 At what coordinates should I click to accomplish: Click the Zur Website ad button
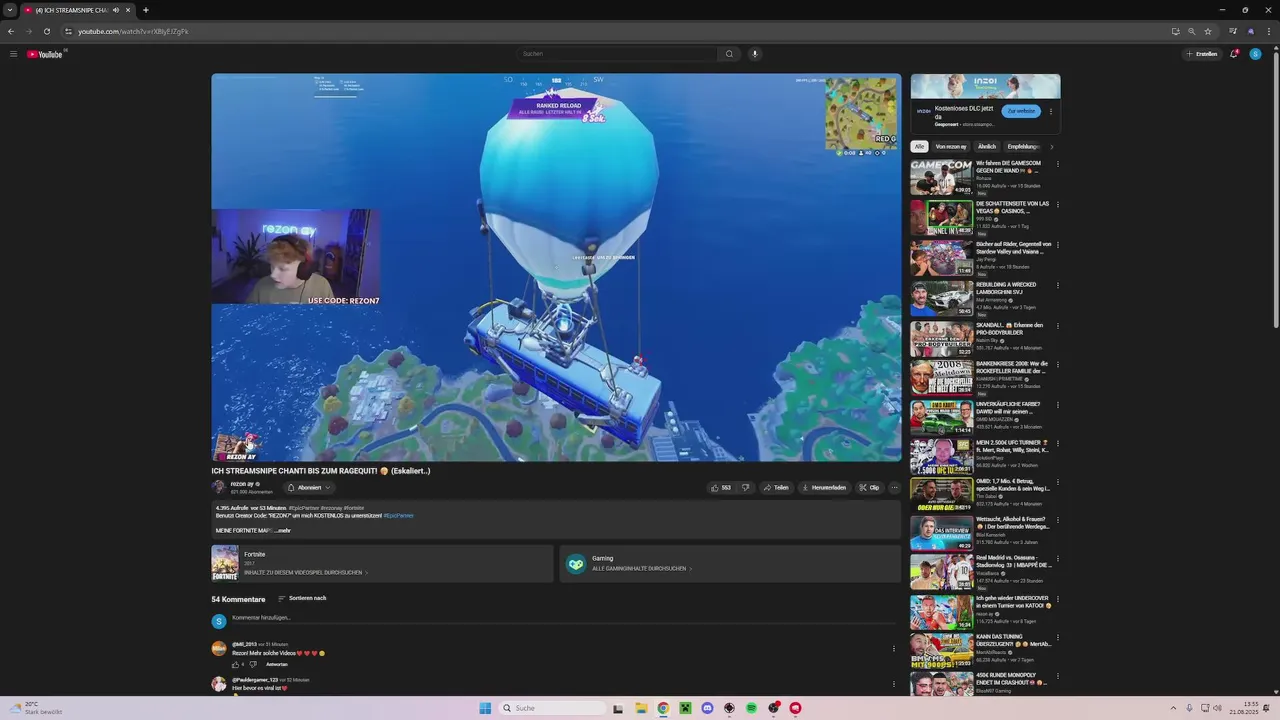pos(1021,111)
